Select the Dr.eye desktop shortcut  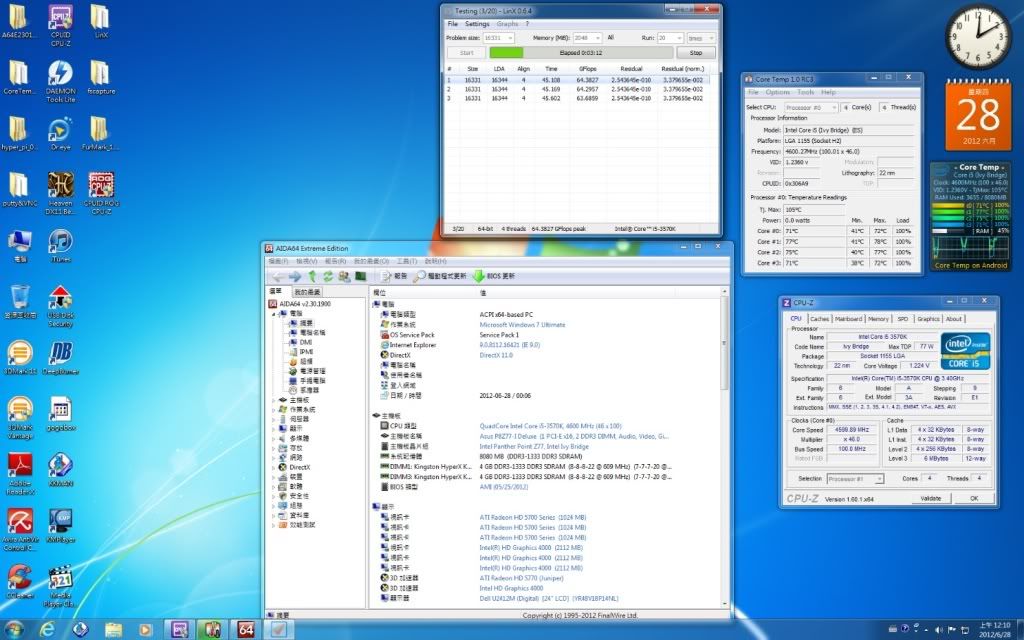60,133
